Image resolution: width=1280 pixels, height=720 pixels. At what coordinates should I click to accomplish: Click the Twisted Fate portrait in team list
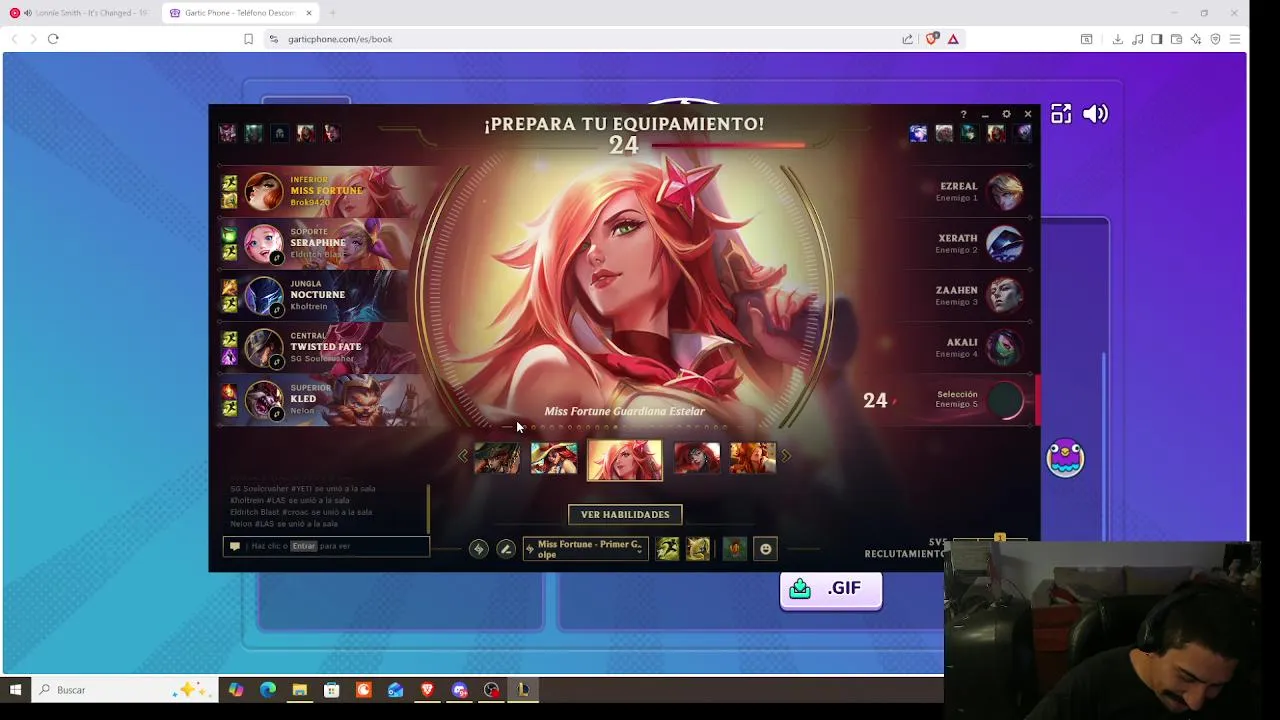[264, 347]
